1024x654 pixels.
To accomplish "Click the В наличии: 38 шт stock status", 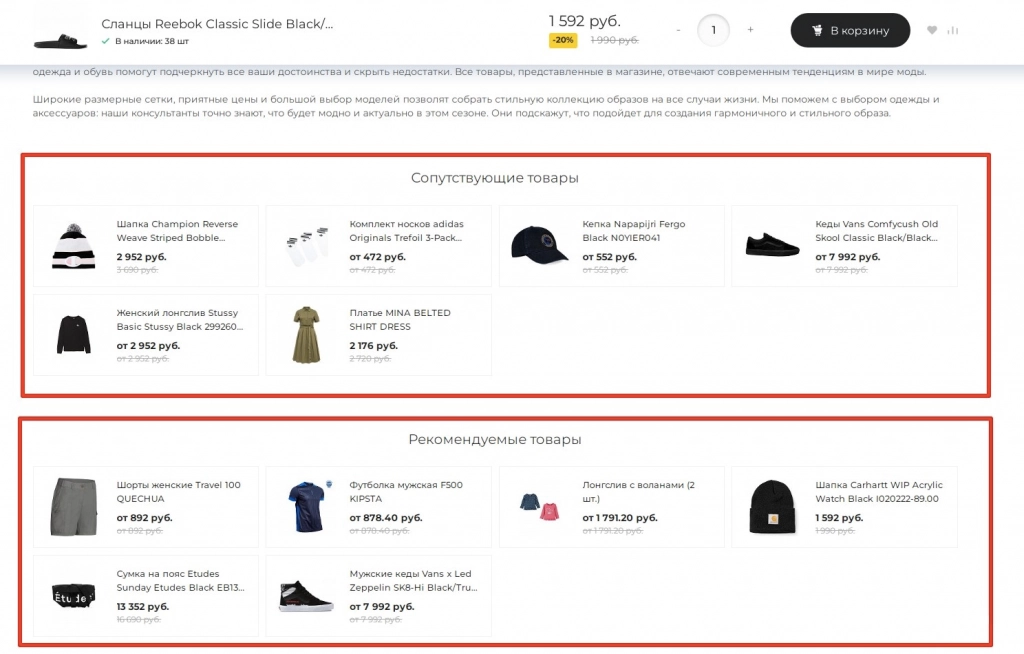I will coord(152,41).
